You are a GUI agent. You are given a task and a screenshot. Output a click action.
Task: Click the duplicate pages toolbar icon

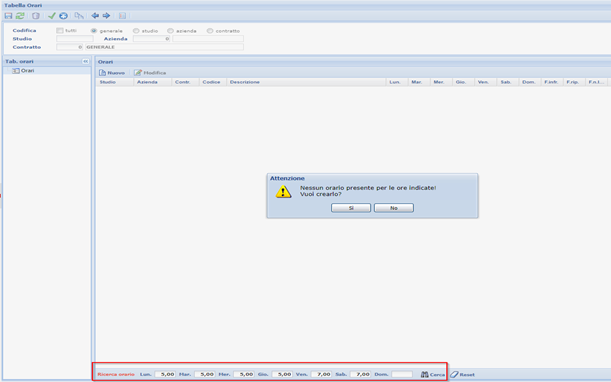79,16
